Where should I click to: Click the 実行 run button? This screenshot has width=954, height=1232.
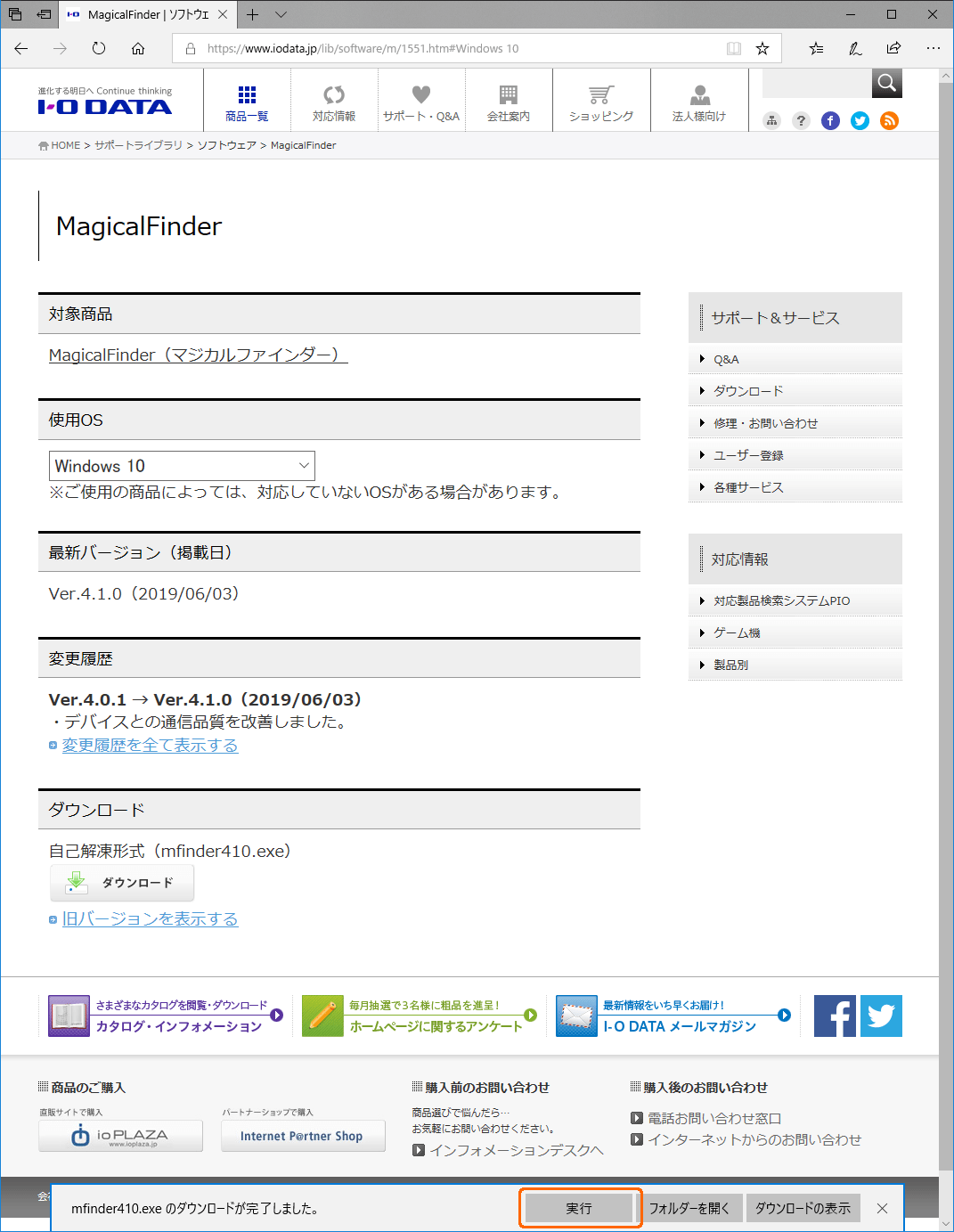[x=579, y=1208]
